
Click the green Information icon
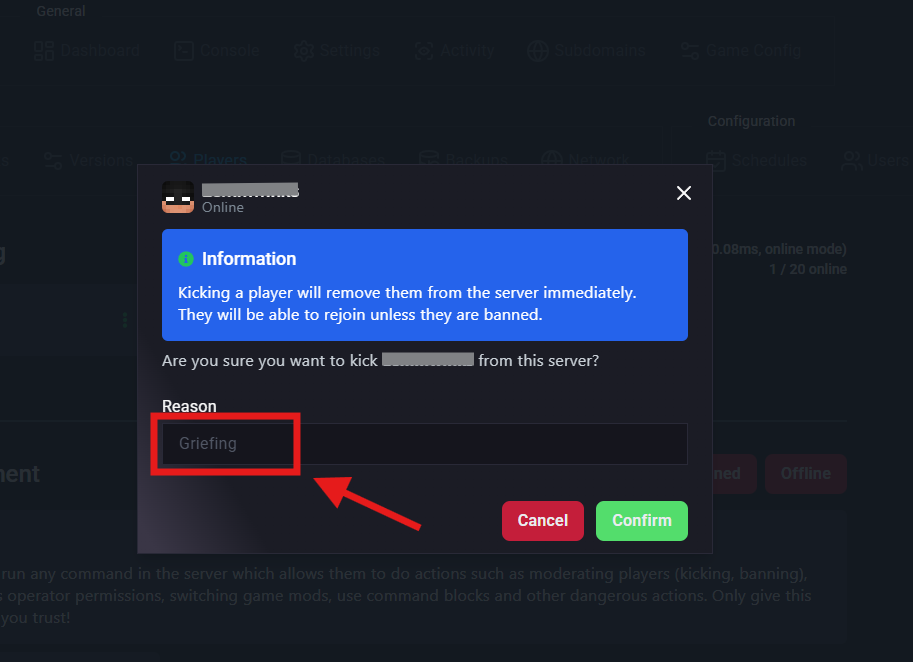(x=186, y=259)
